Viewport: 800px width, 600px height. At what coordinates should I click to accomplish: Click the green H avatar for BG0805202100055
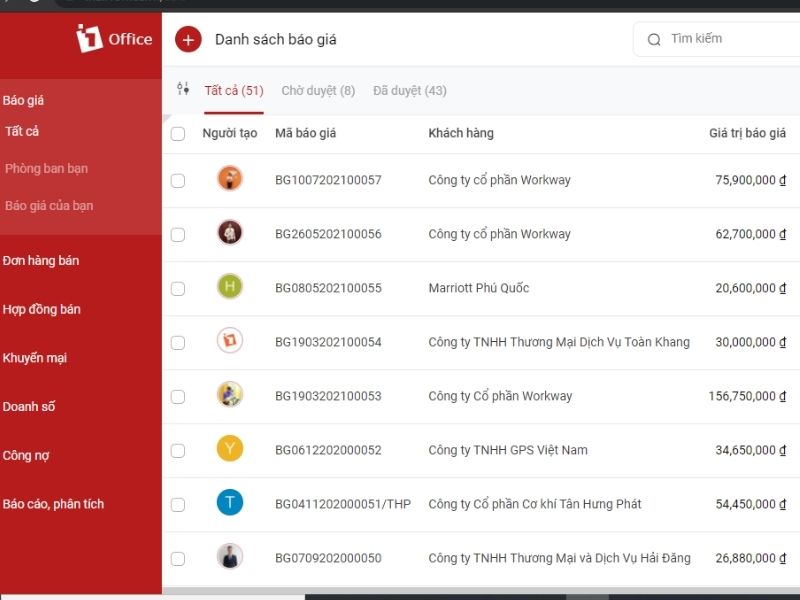[230, 286]
